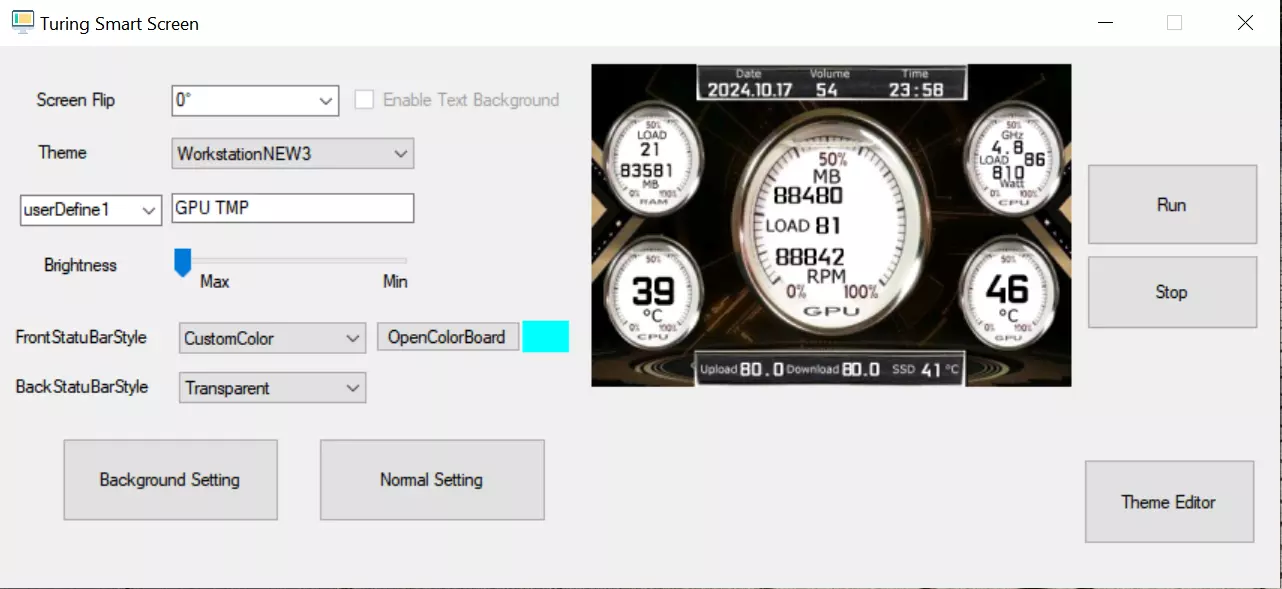Image resolution: width=1282 pixels, height=589 pixels.
Task: Click the "BackStatuBarStyle" label
Action: click(82, 387)
